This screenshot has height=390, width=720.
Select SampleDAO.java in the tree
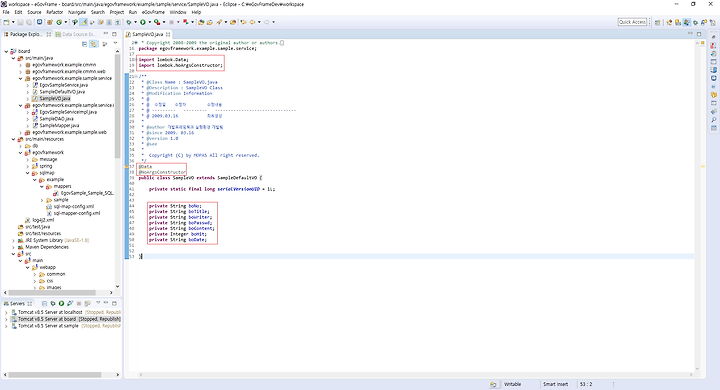tap(56, 119)
